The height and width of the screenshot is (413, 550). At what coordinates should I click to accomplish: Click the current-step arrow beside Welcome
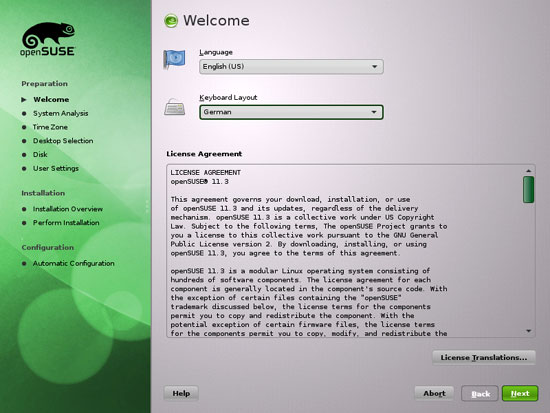[24, 100]
